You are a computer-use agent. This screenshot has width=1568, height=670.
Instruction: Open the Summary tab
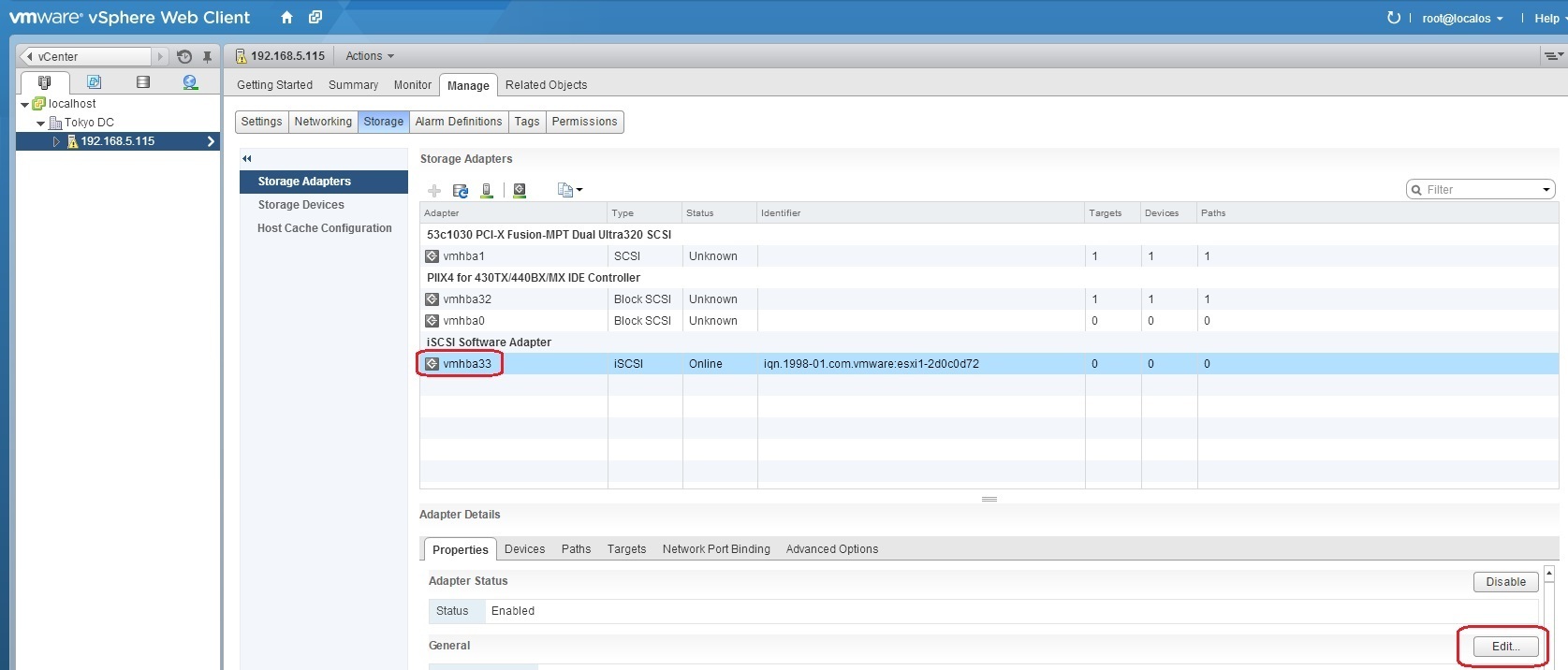point(353,85)
